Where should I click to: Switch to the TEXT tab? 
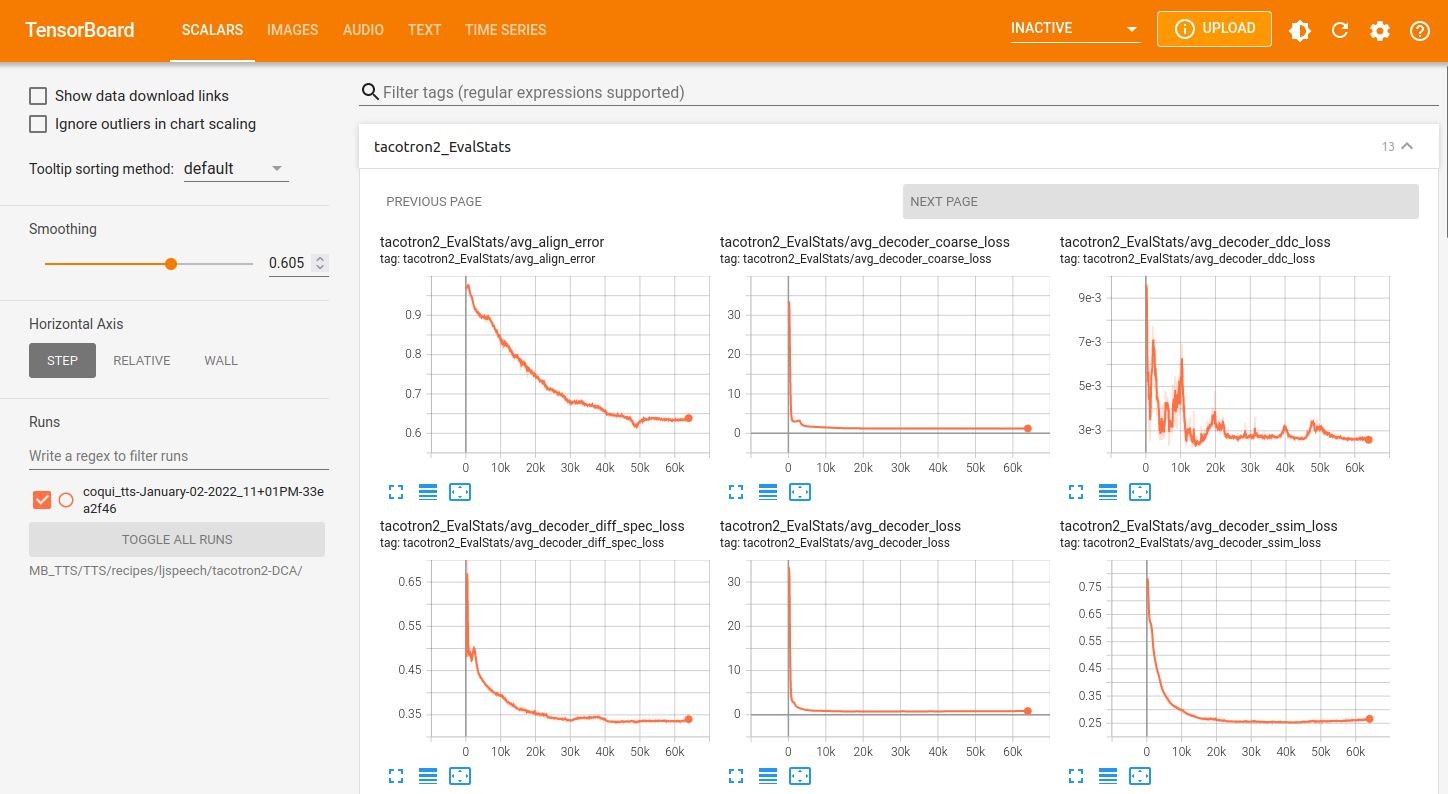pyautogui.click(x=424, y=30)
